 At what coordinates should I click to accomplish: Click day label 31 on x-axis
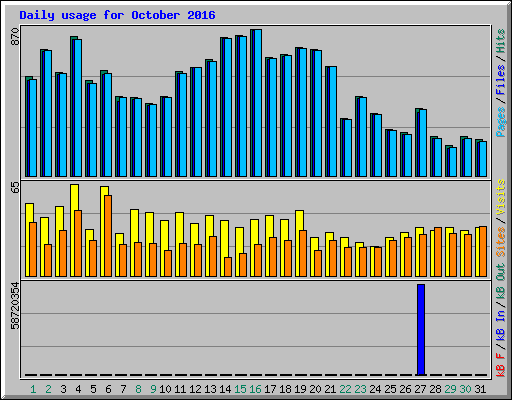click(x=480, y=389)
